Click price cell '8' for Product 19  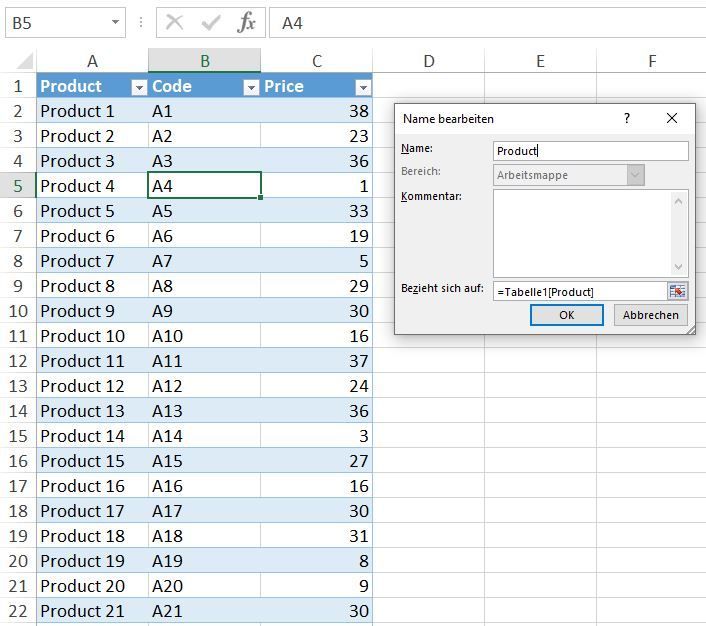(317, 561)
